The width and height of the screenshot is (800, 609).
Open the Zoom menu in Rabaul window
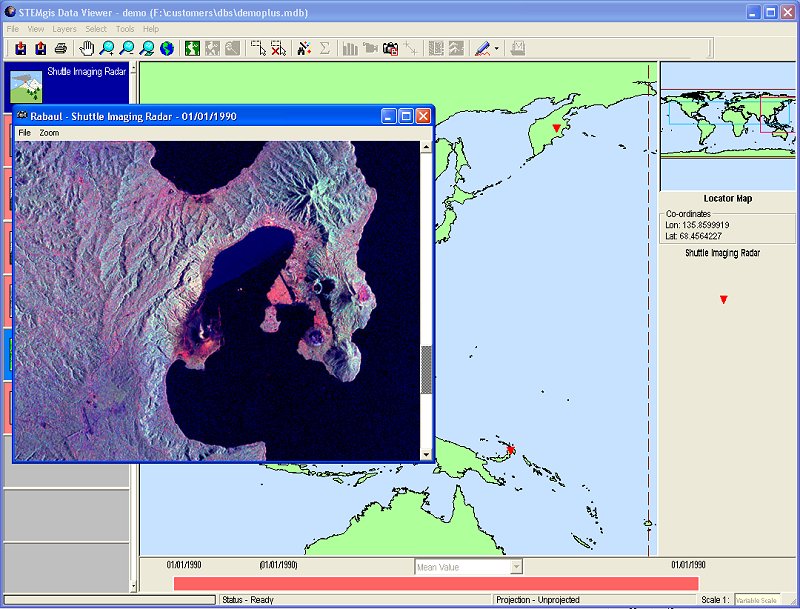point(49,133)
